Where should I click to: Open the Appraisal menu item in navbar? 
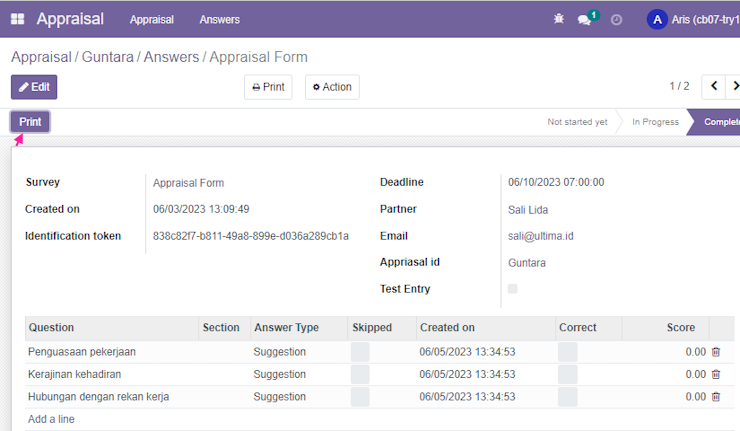(x=152, y=19)
